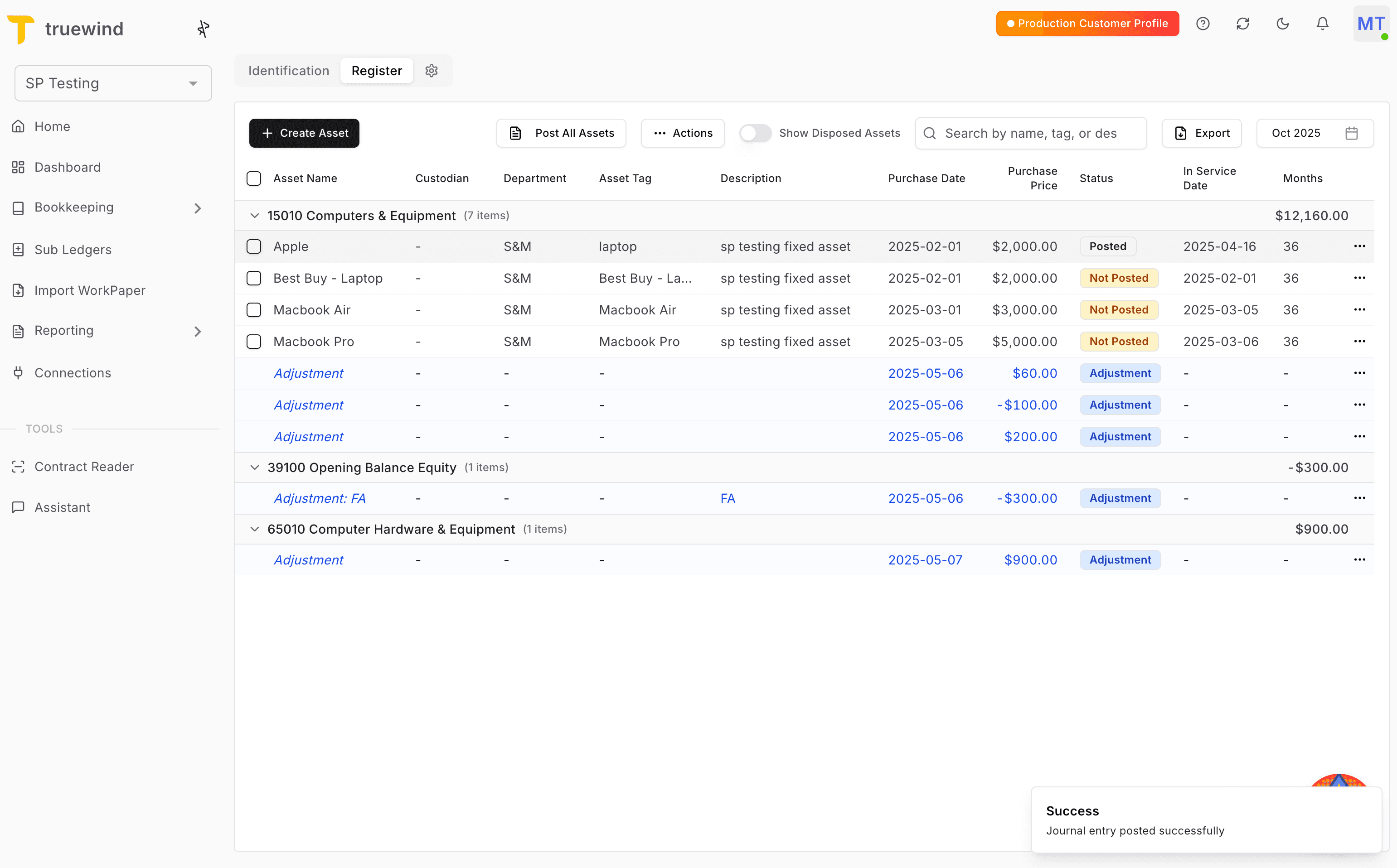This screenshot has height=868, width=1397.
Task: Open the register settings gear icon
Action: pyautogui.click(x=432, y=71)
